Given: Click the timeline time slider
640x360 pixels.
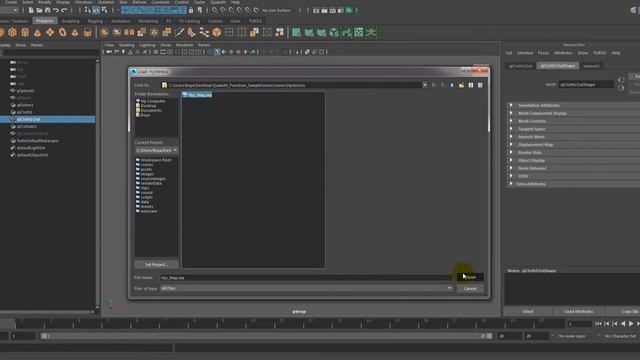Looking at the screenshot, I should coord(282,324).
